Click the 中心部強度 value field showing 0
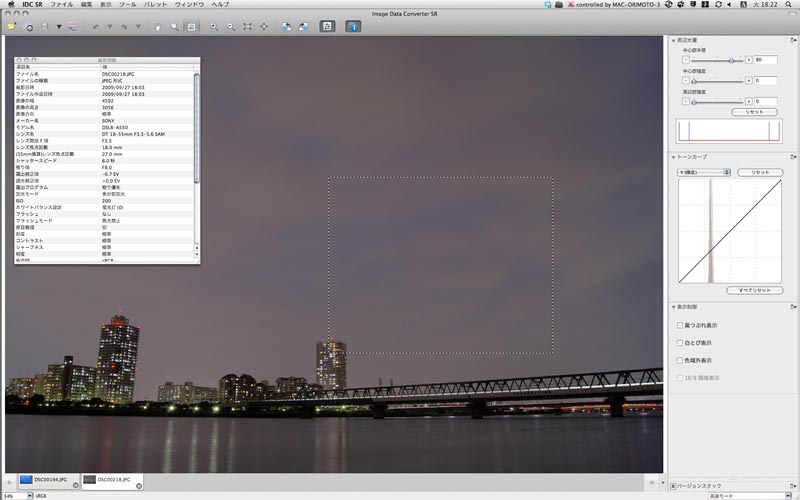Screen dimensions: 800x500 point(765,81)
